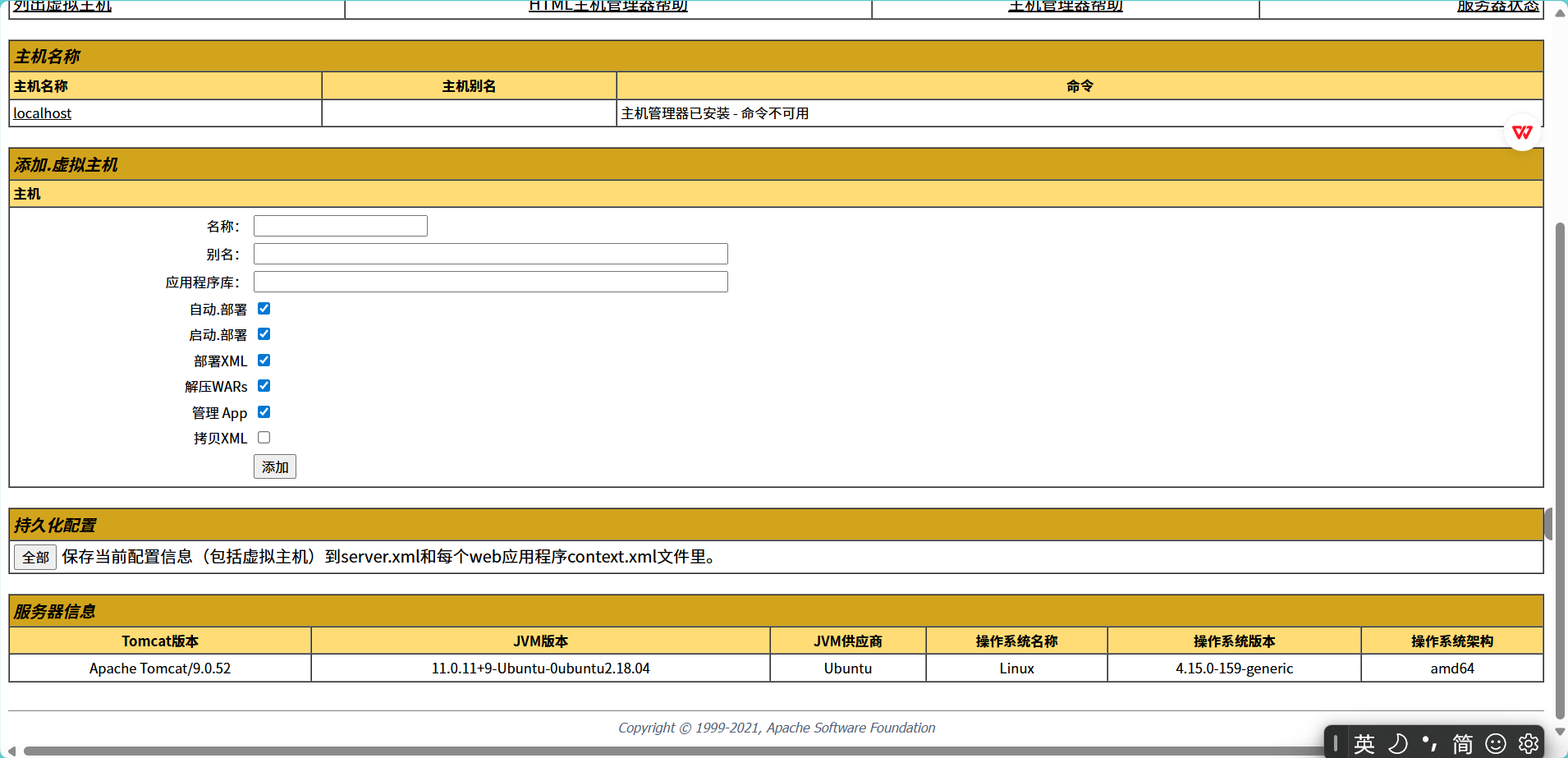Click the 操作系统版本 column header

pyautogui.click(x=1235, y=641)
